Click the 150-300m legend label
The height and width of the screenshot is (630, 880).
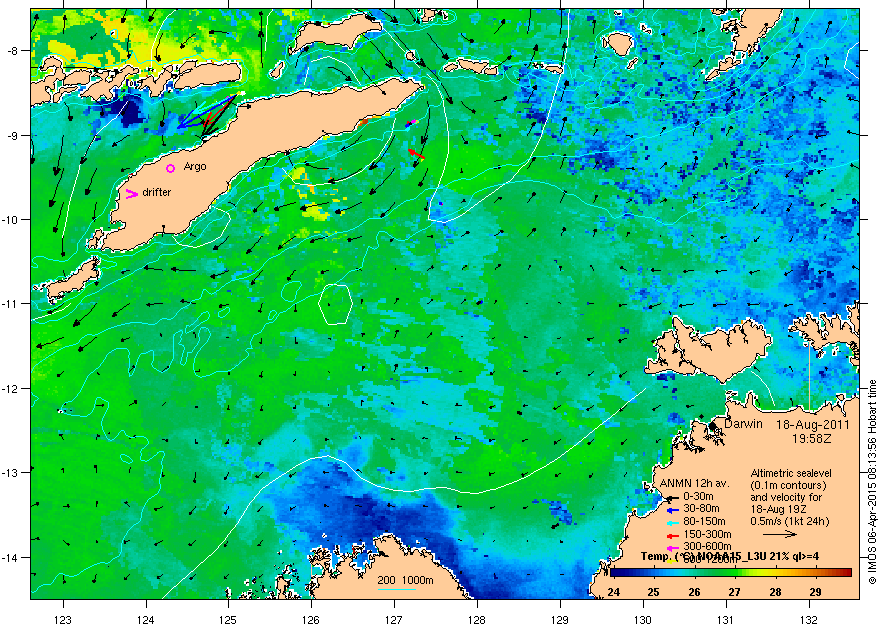click(707, 535)
